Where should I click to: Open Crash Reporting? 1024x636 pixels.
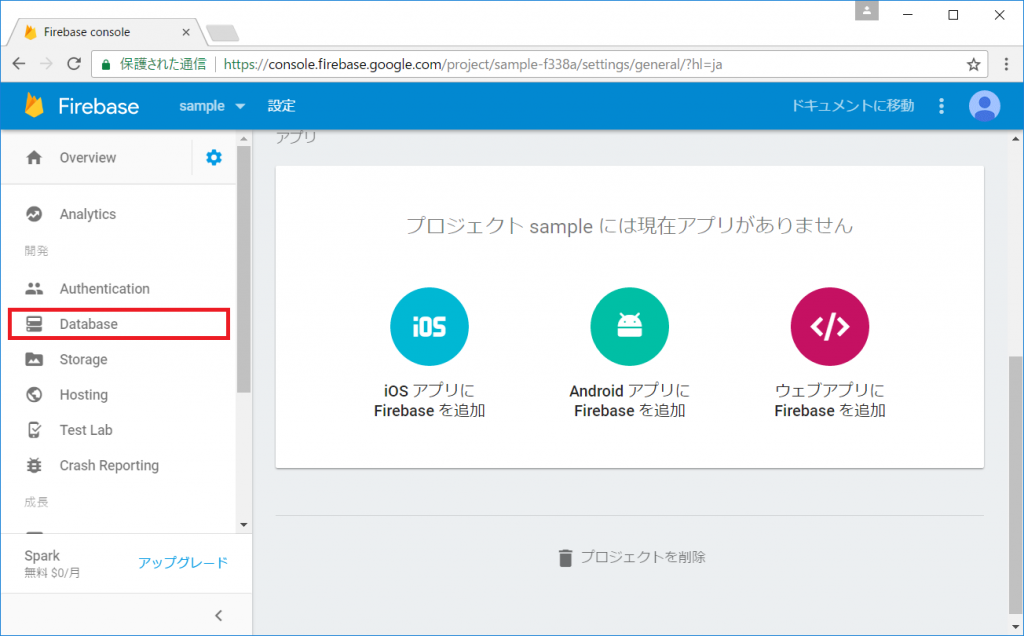click(110, 465)
